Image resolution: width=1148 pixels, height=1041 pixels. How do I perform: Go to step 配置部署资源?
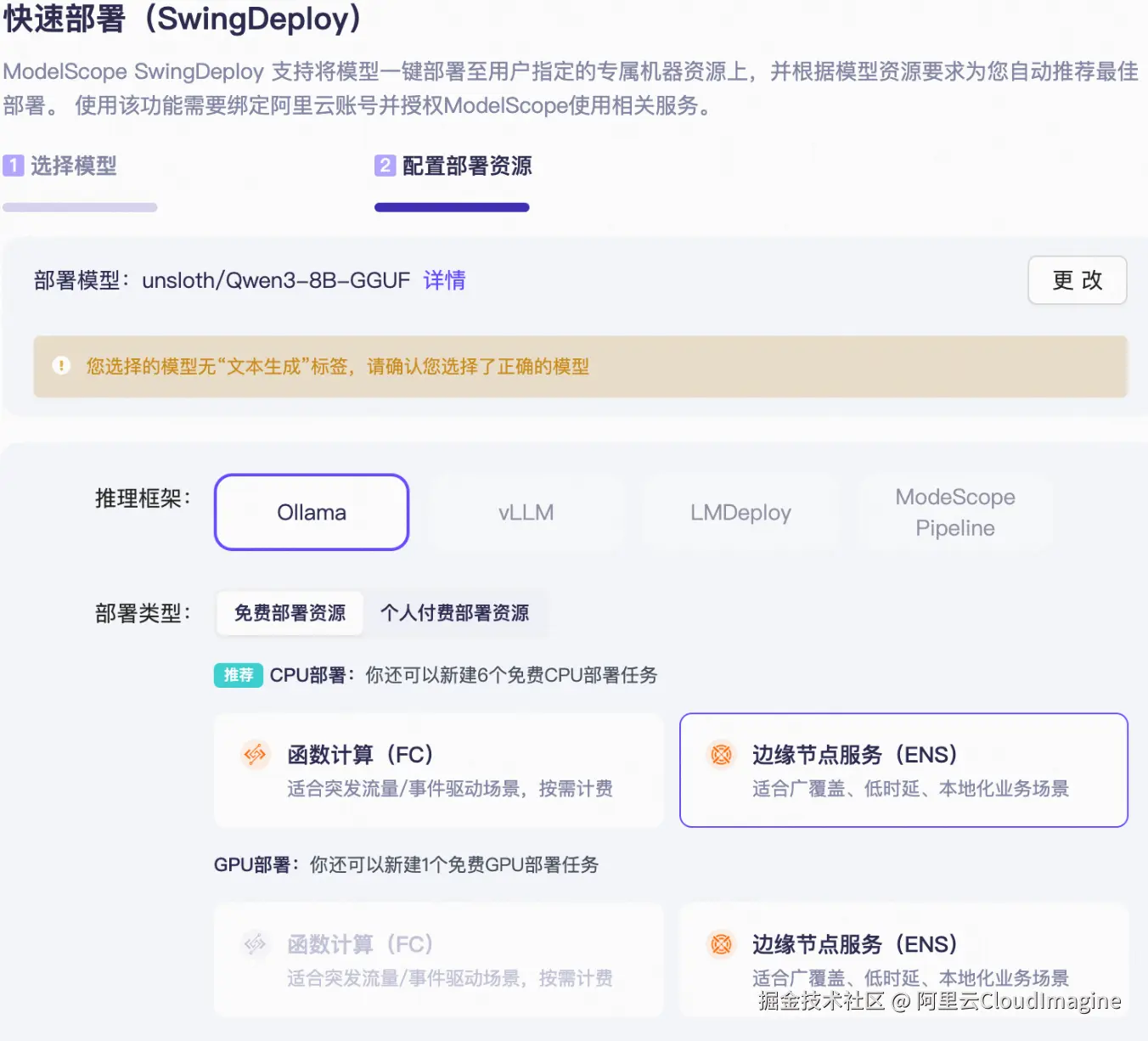coord(467,166)
